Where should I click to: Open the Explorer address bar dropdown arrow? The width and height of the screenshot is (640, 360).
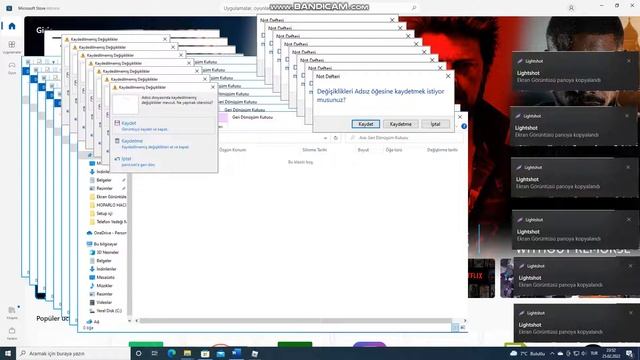click(x=325, y=138)
